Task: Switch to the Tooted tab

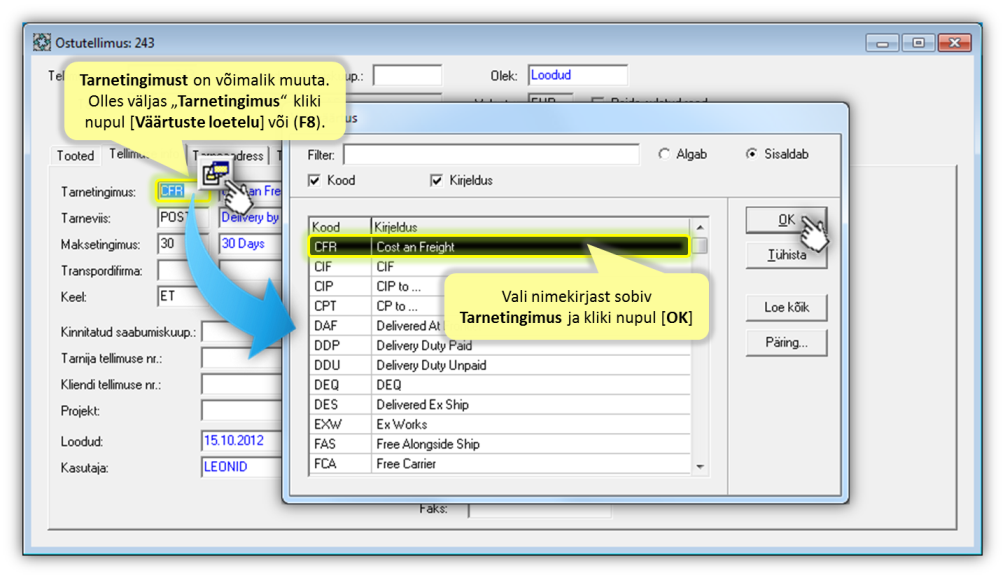Action: (75, 156)
